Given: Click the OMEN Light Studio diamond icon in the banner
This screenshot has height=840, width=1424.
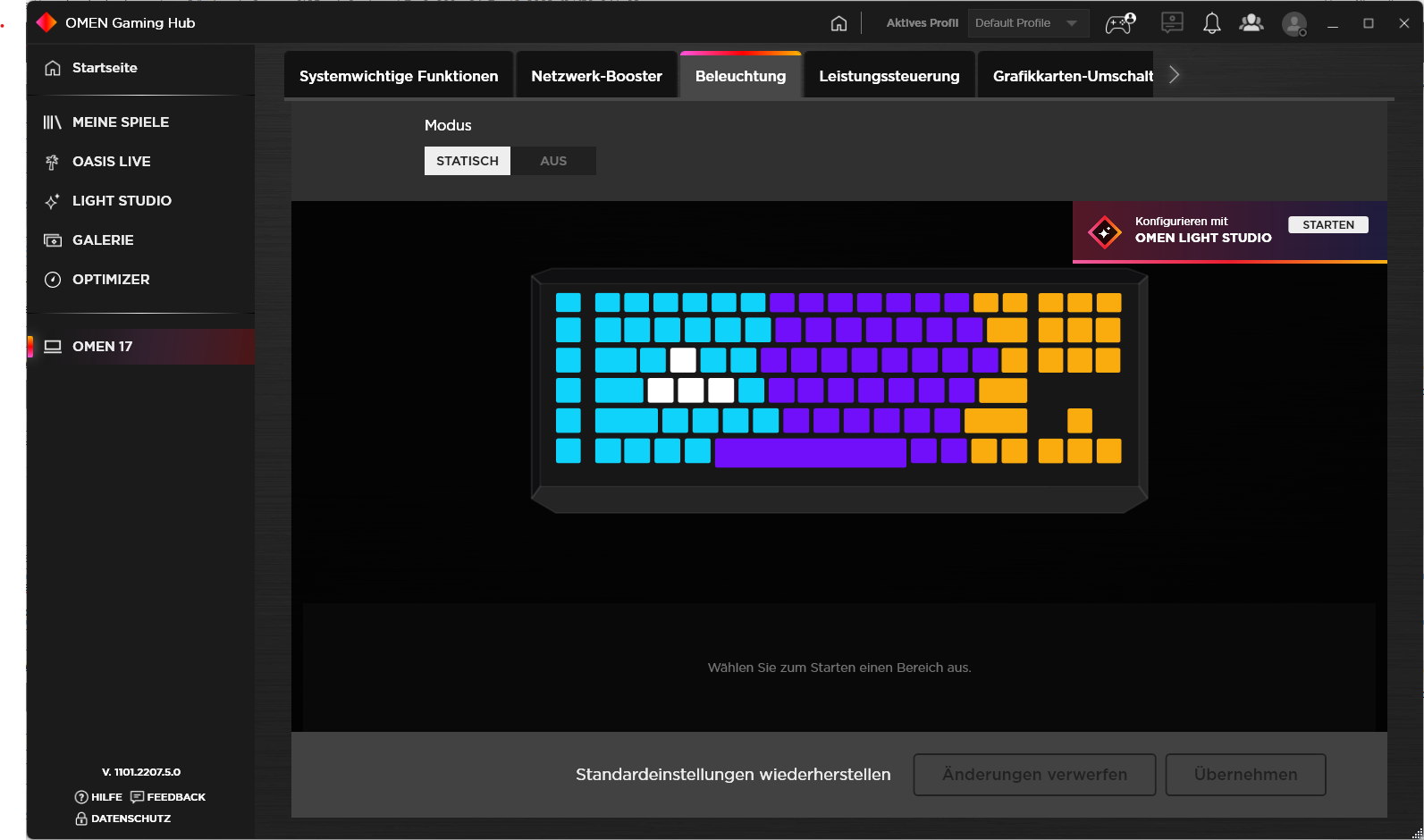Looking at the screenshot, I should point(1105,232).
